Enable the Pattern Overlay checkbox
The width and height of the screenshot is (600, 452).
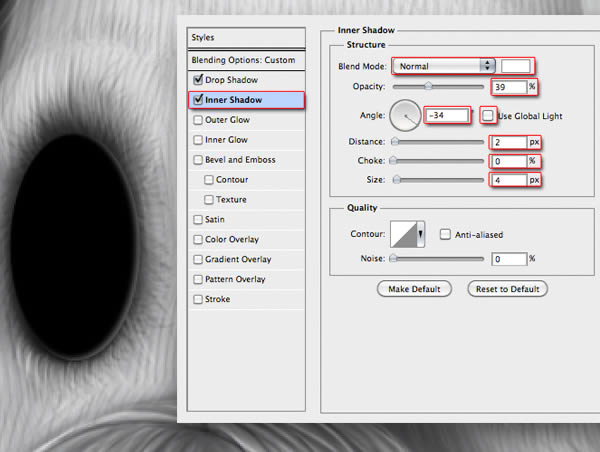point(198,279)
